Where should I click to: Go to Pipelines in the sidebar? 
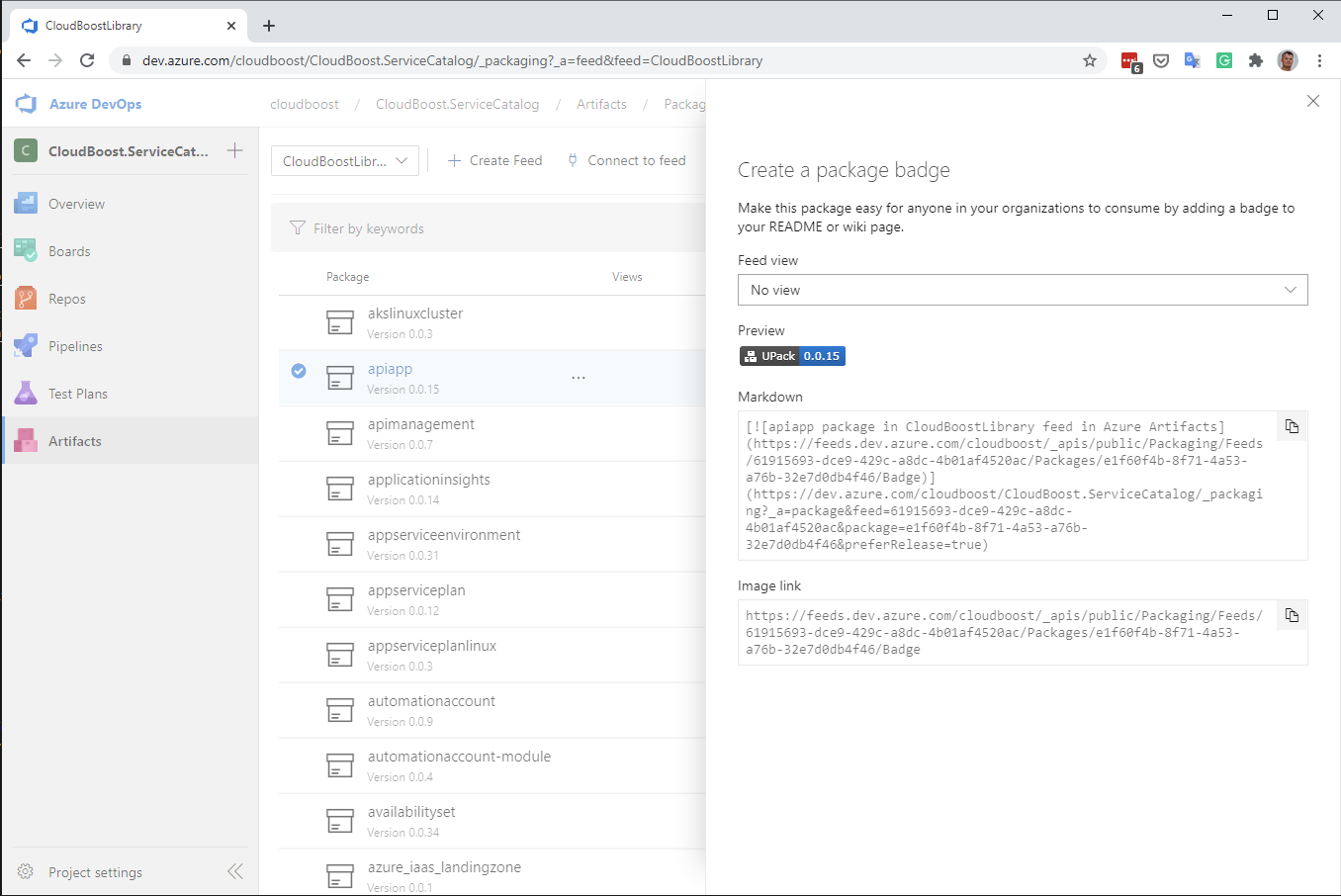pyautogui.click(x=75, y=346)
